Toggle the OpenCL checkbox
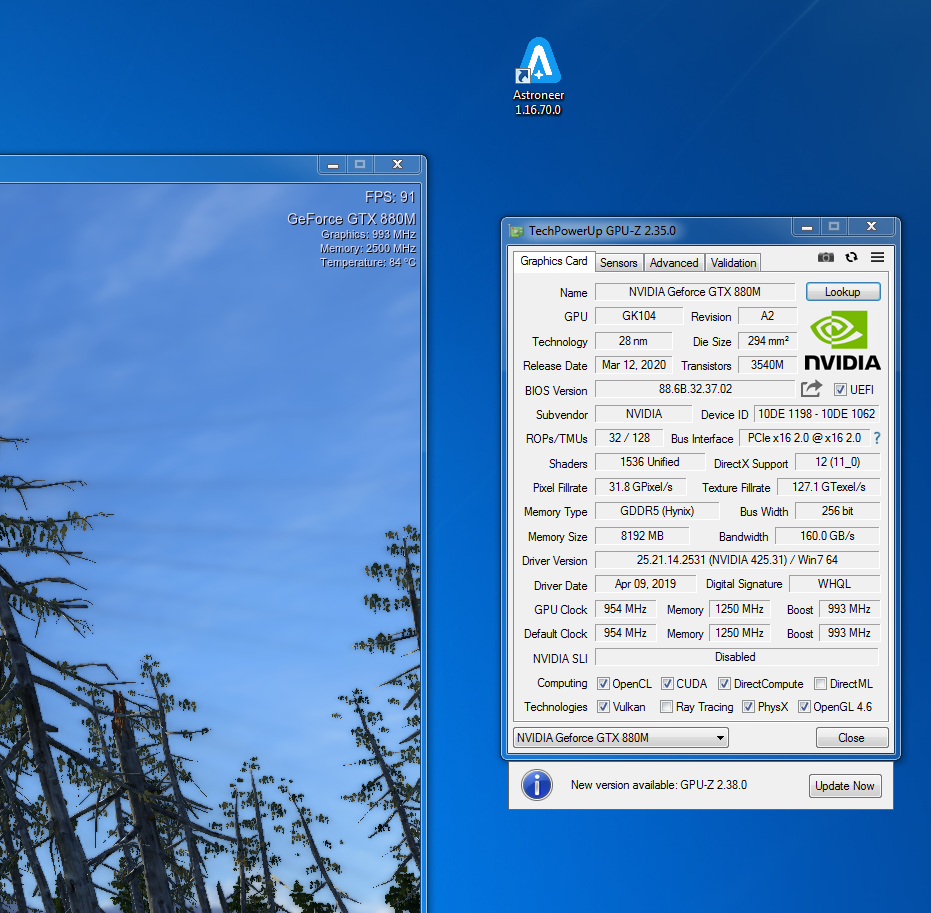The height and width of the screenshot is (913, 931). pyautogui.click(x=603, y=684)
